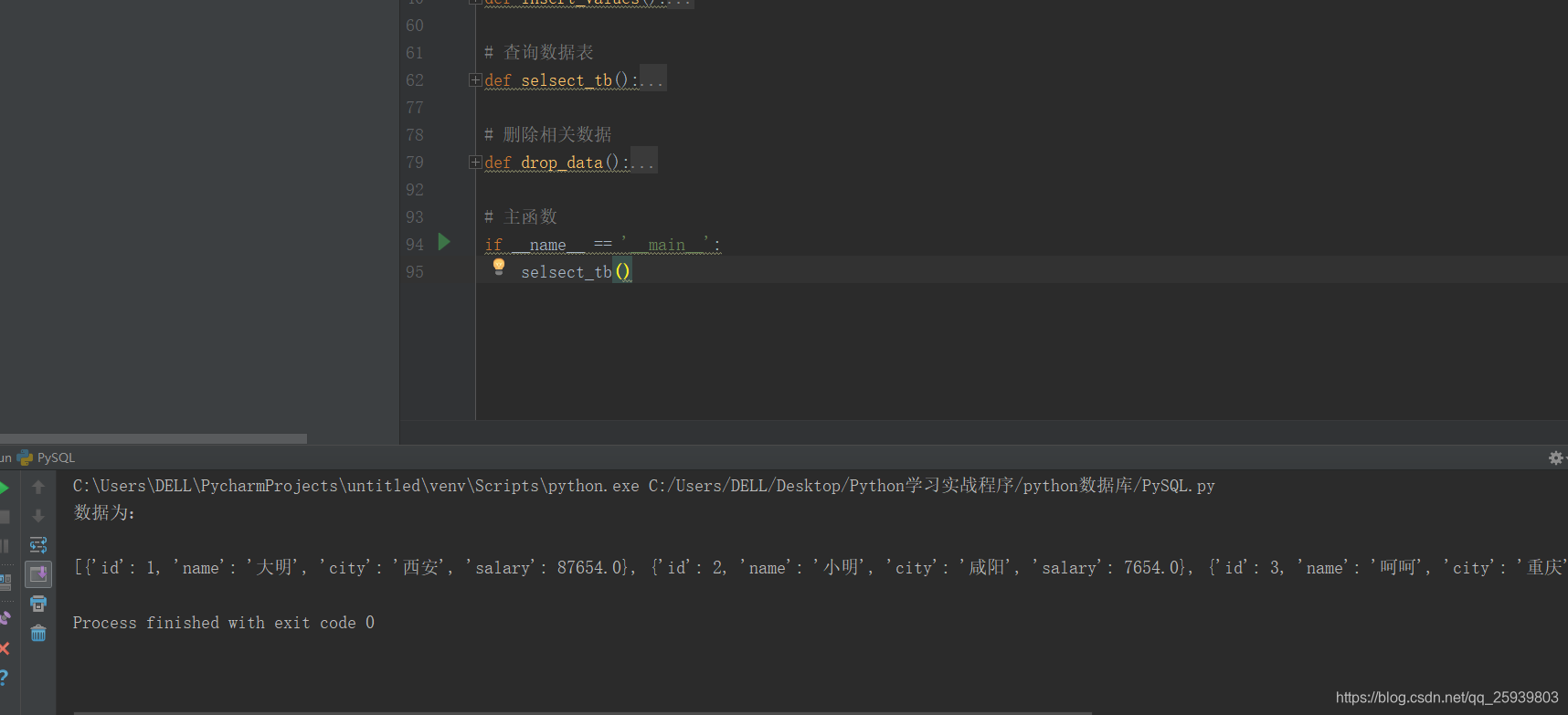Click the comment '# 主函数'
The height and width of the screenshot is (715, 1568).
click(521, 217)
